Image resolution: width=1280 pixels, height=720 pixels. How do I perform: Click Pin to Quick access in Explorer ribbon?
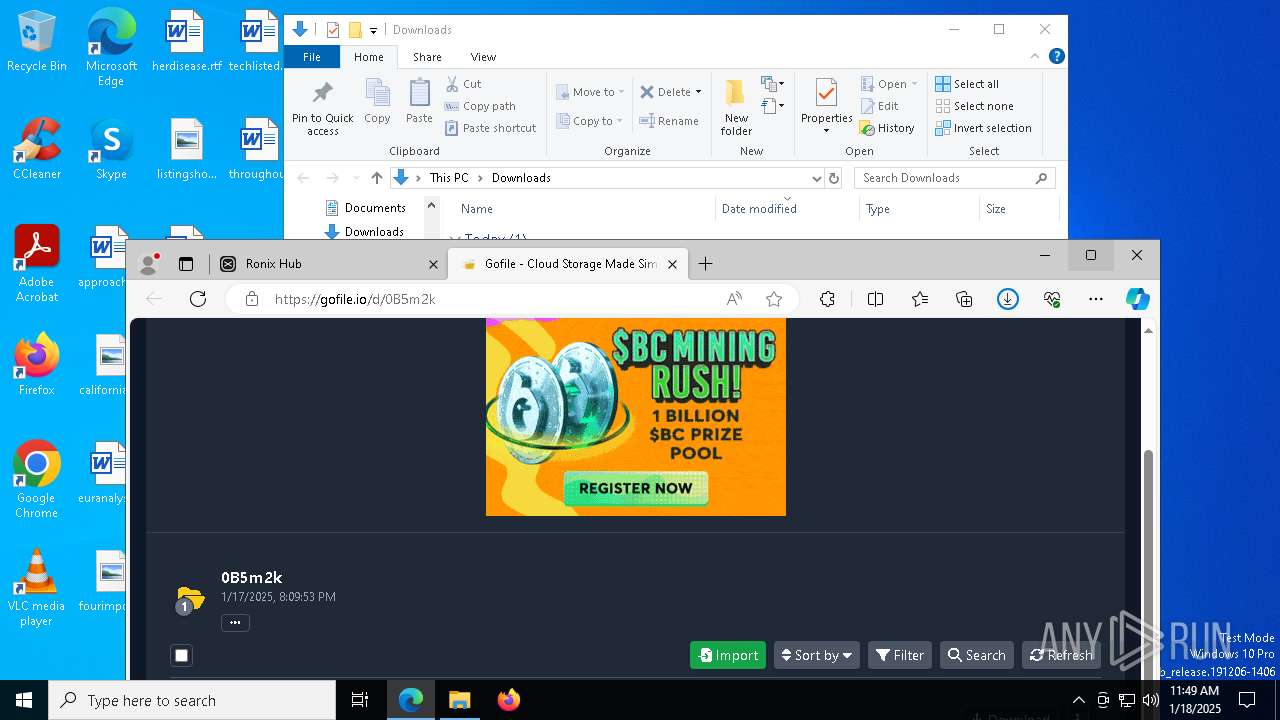(x=322, y=108)
